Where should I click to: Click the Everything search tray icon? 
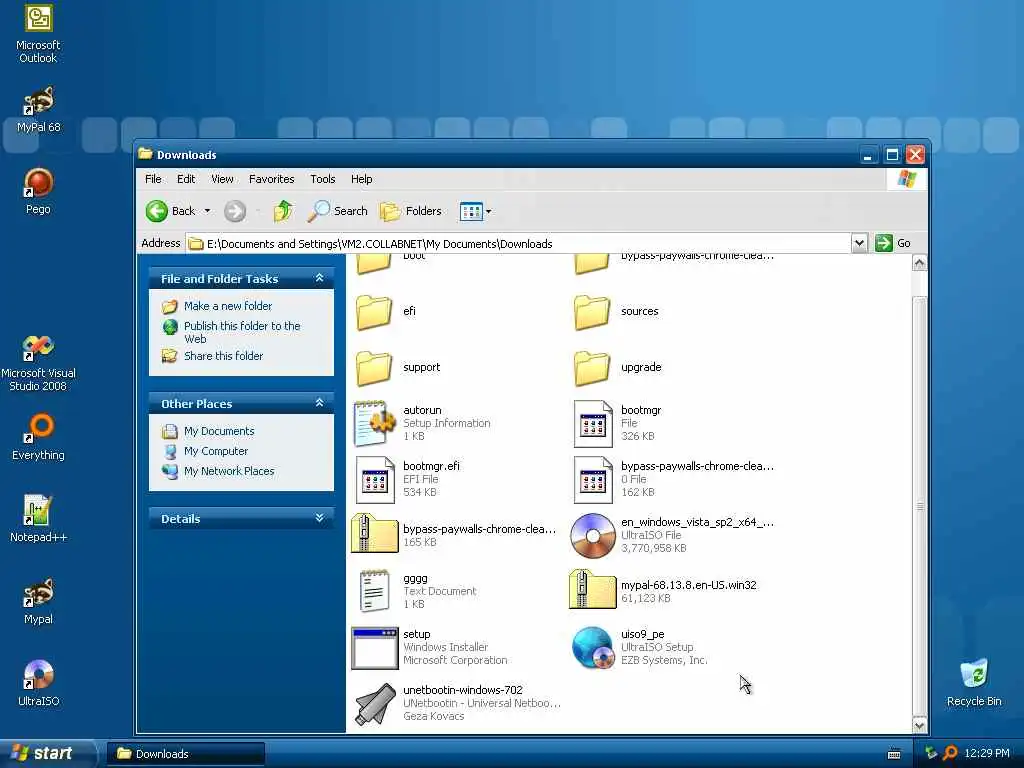[950, 754]
